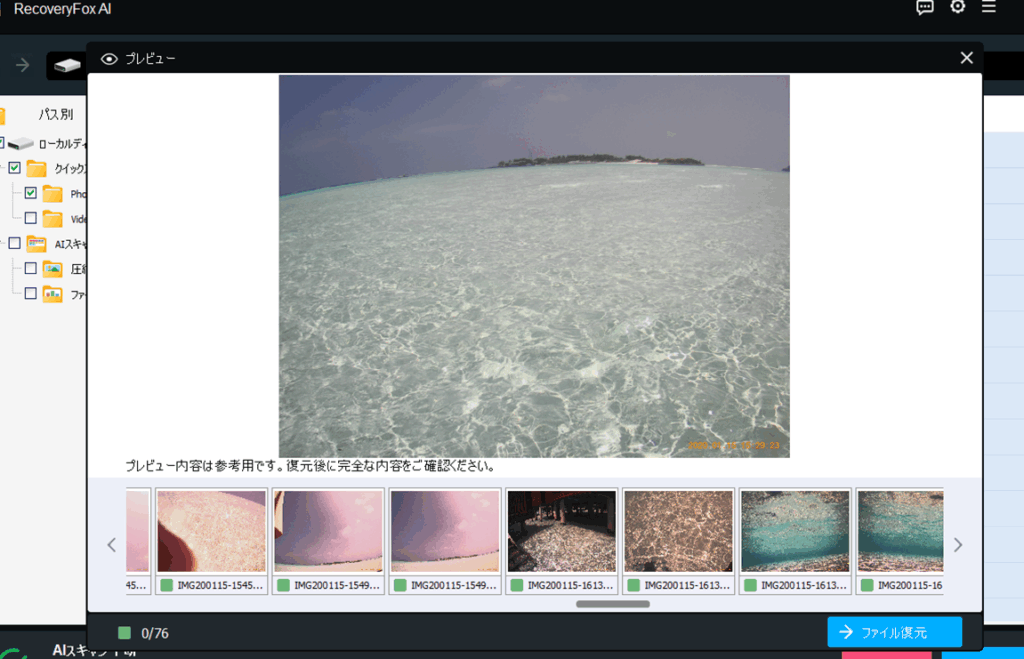Click the disk drive icon in path bar

67,66
